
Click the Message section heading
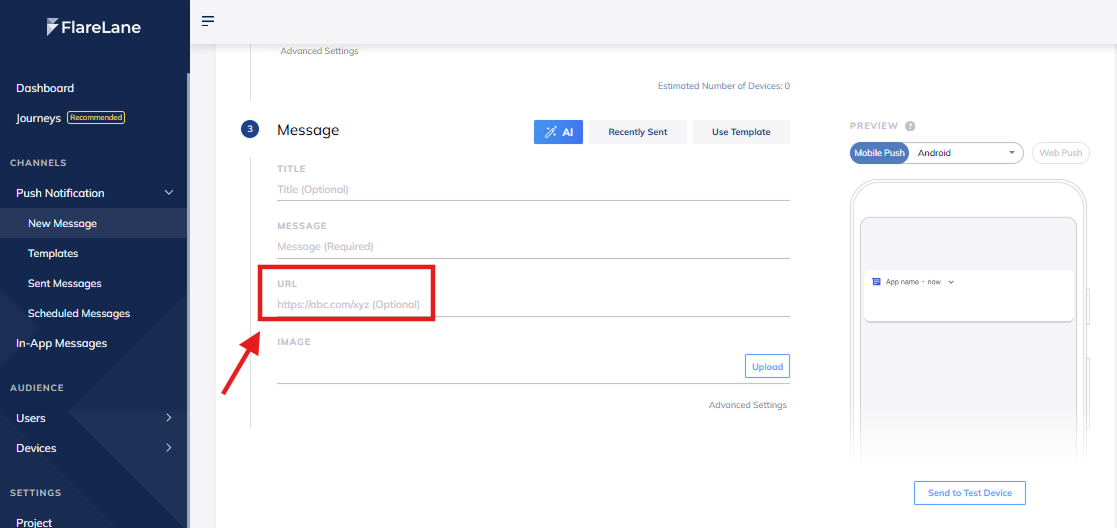pyautogui.click(x=308, y=130)
